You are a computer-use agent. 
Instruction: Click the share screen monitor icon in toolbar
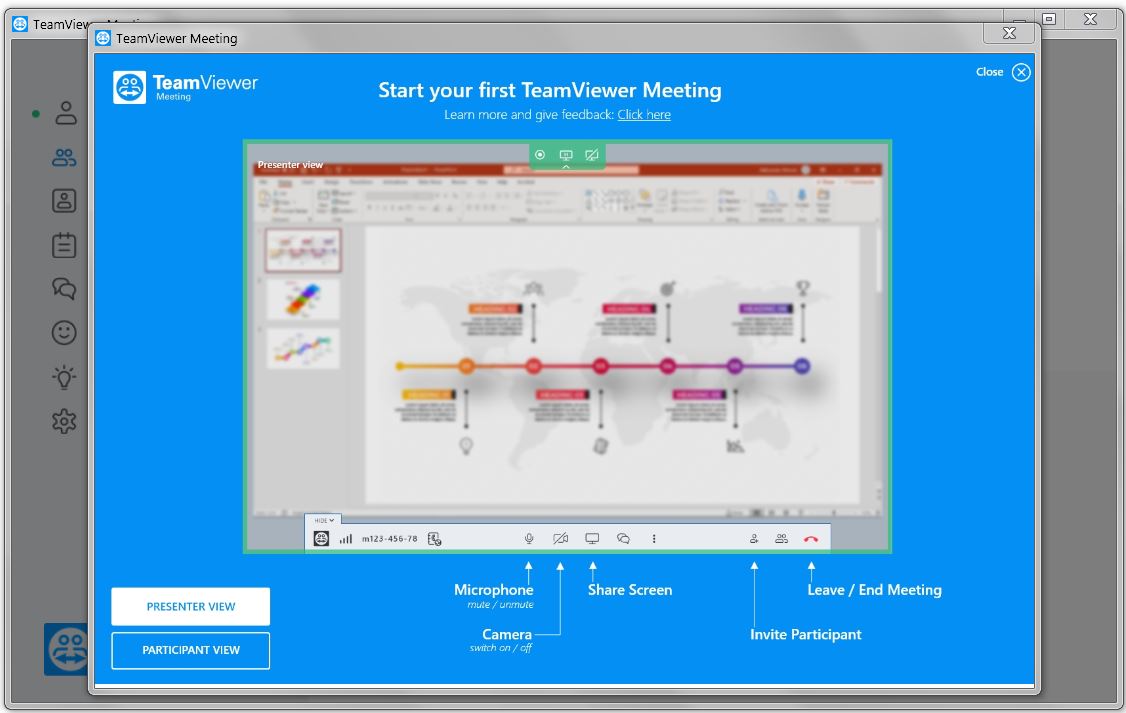click(x=592, y=539)
